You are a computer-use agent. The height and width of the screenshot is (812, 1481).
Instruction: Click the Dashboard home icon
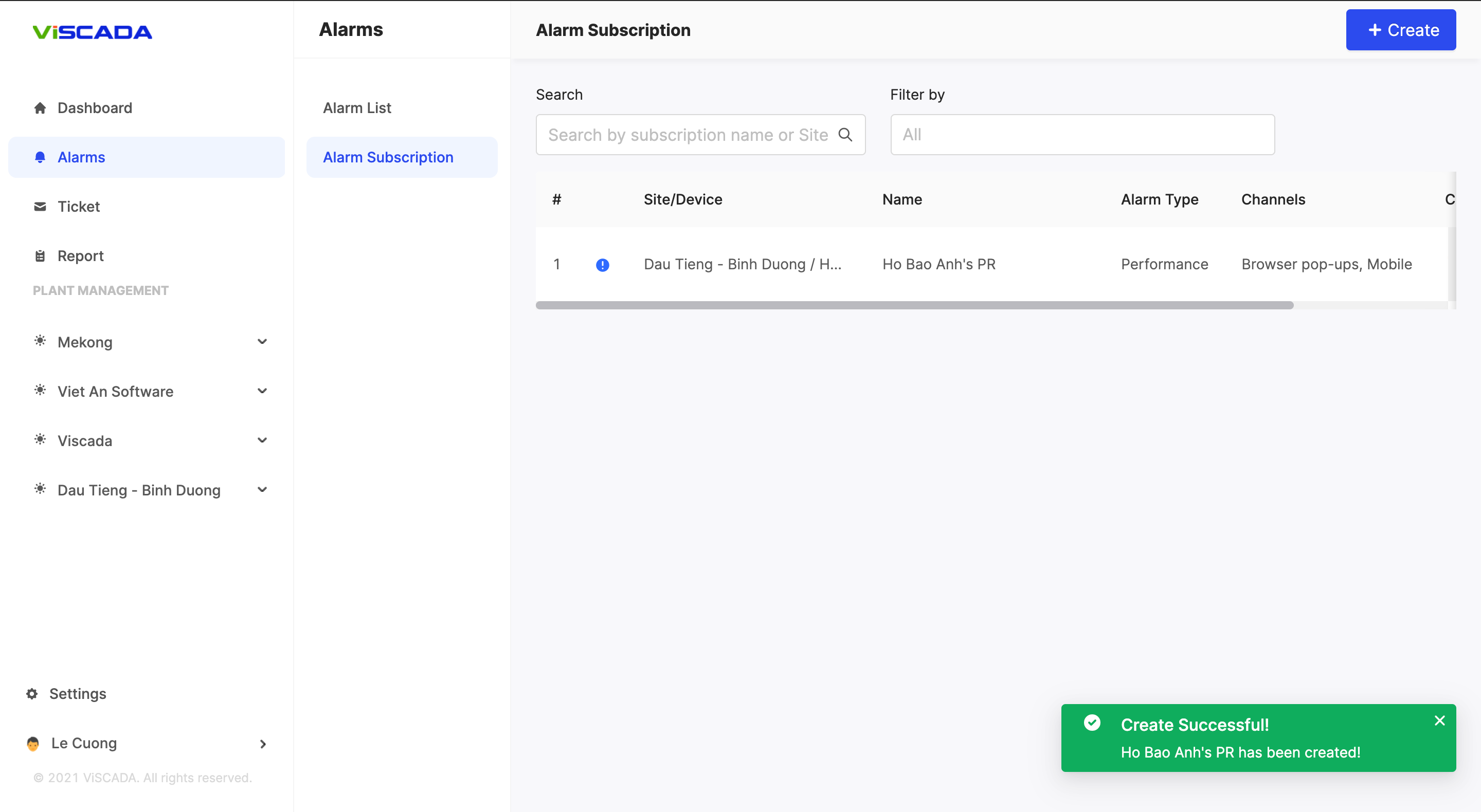click(40, 108)
